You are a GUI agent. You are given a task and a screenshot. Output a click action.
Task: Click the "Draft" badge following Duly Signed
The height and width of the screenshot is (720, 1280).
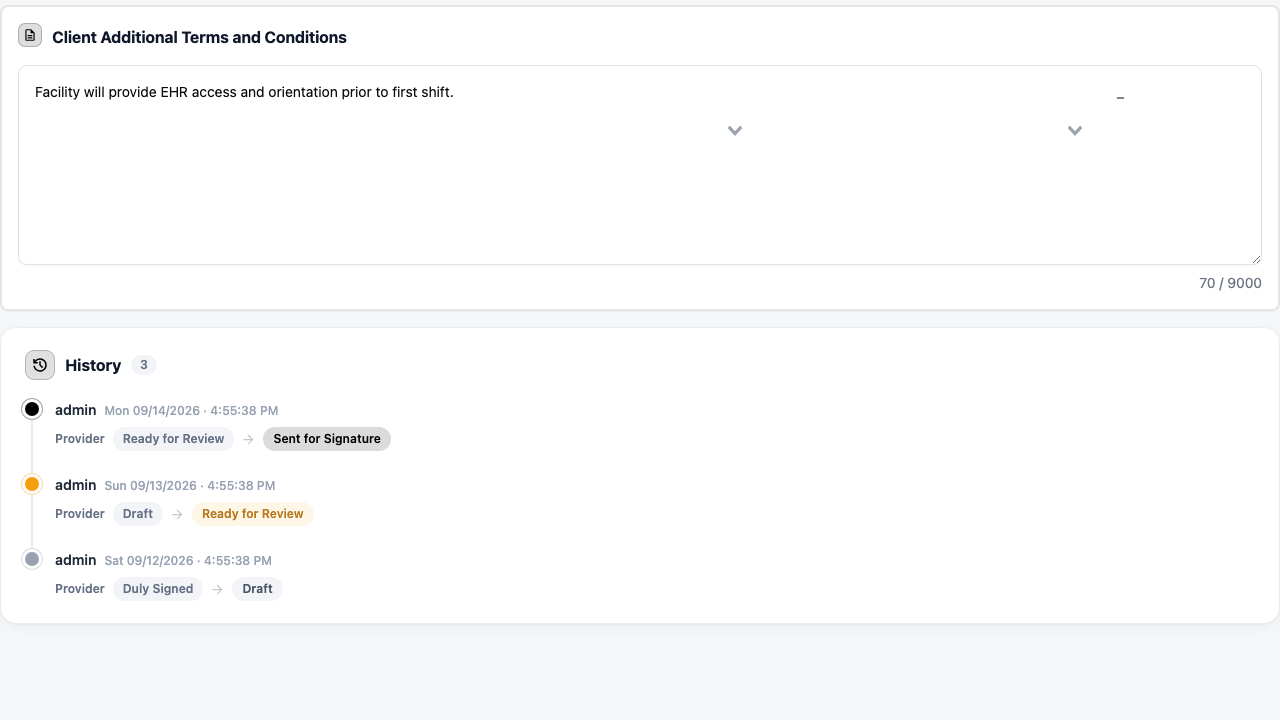point(257,589)
